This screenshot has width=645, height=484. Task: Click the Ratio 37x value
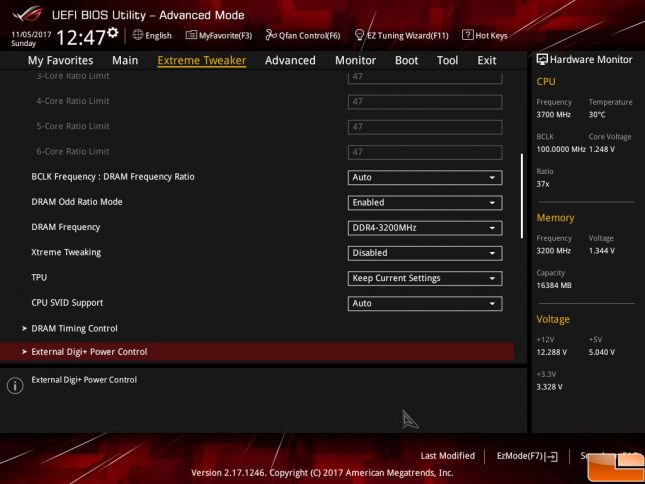(x=543, y=184)
